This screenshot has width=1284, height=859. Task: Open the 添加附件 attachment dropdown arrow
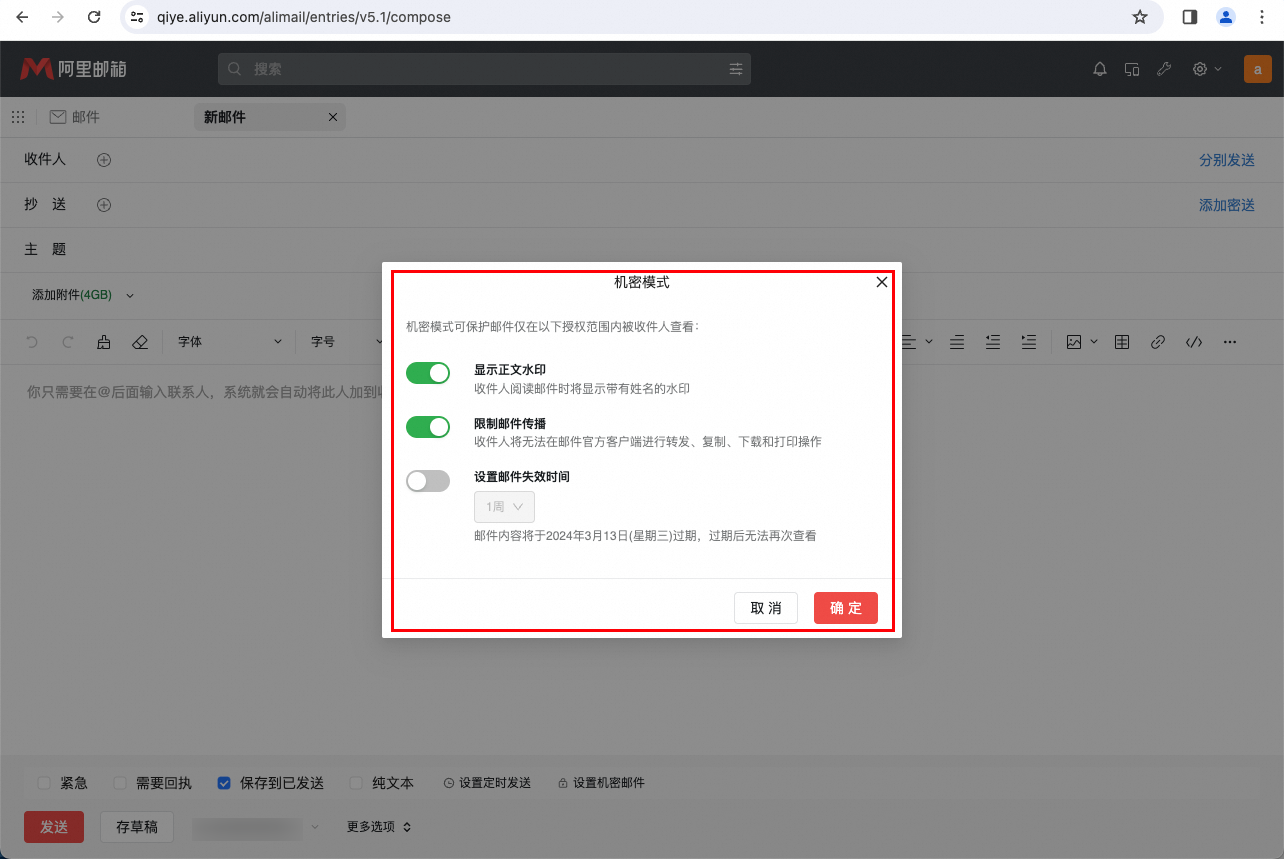click(x=130, y=295)
